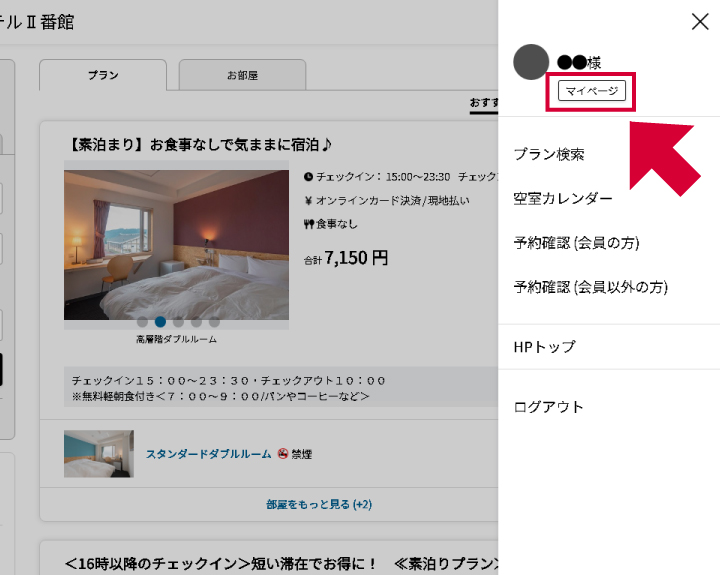The width and height of the screenshot is (720, 575).
Task: Close the side menu with X icon
Action: click(x=699, y=22)
